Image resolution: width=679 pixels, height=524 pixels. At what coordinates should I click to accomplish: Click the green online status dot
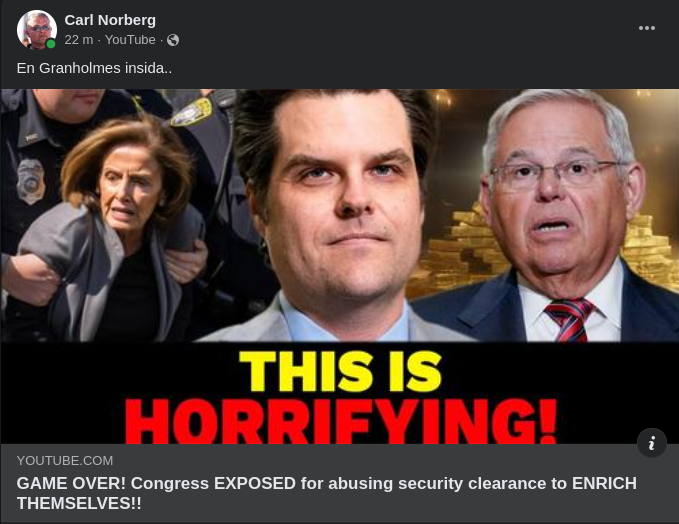[x=51, y=44]
